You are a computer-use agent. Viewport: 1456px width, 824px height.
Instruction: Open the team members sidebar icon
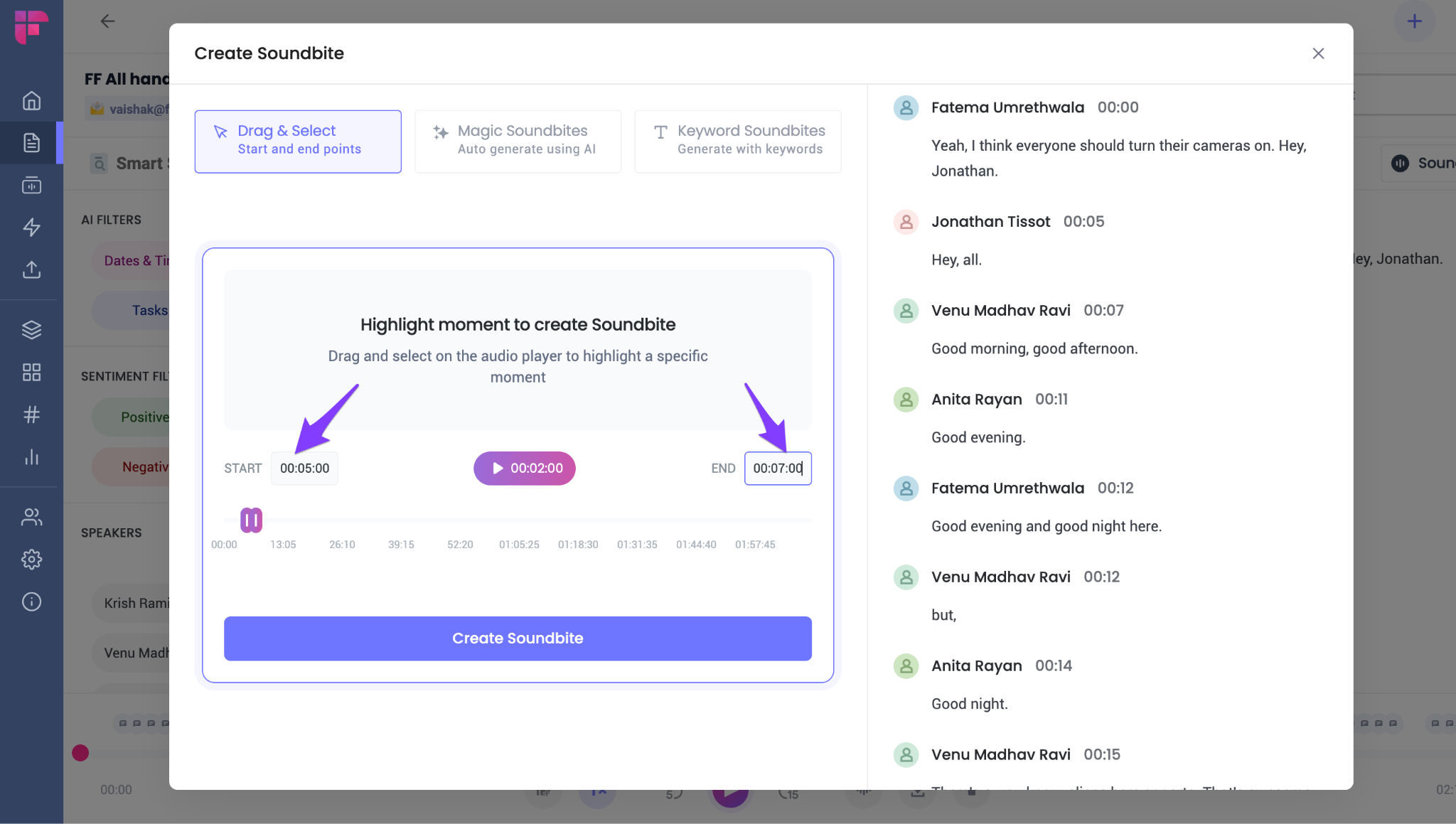(31, 517)
